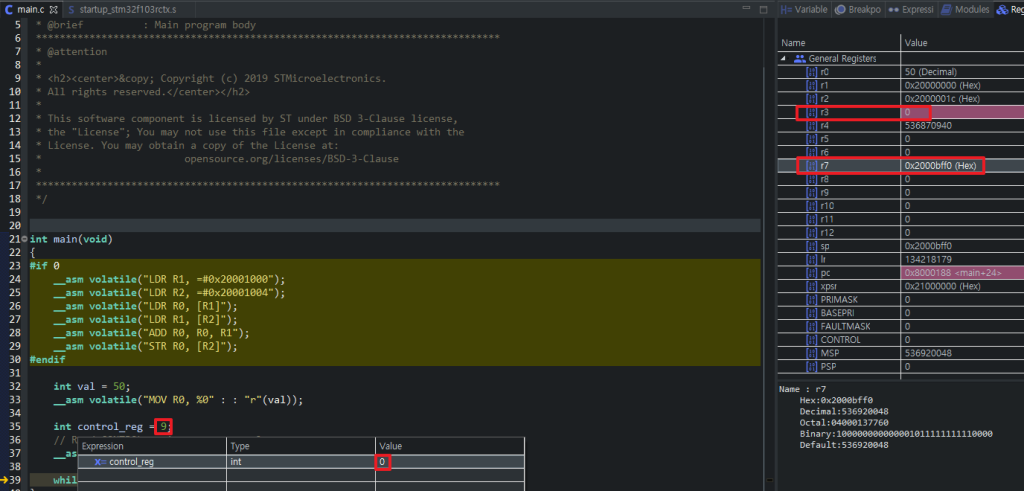
Task: Place cursor on 'int val = 50;' line
Action: coord(93,387)
